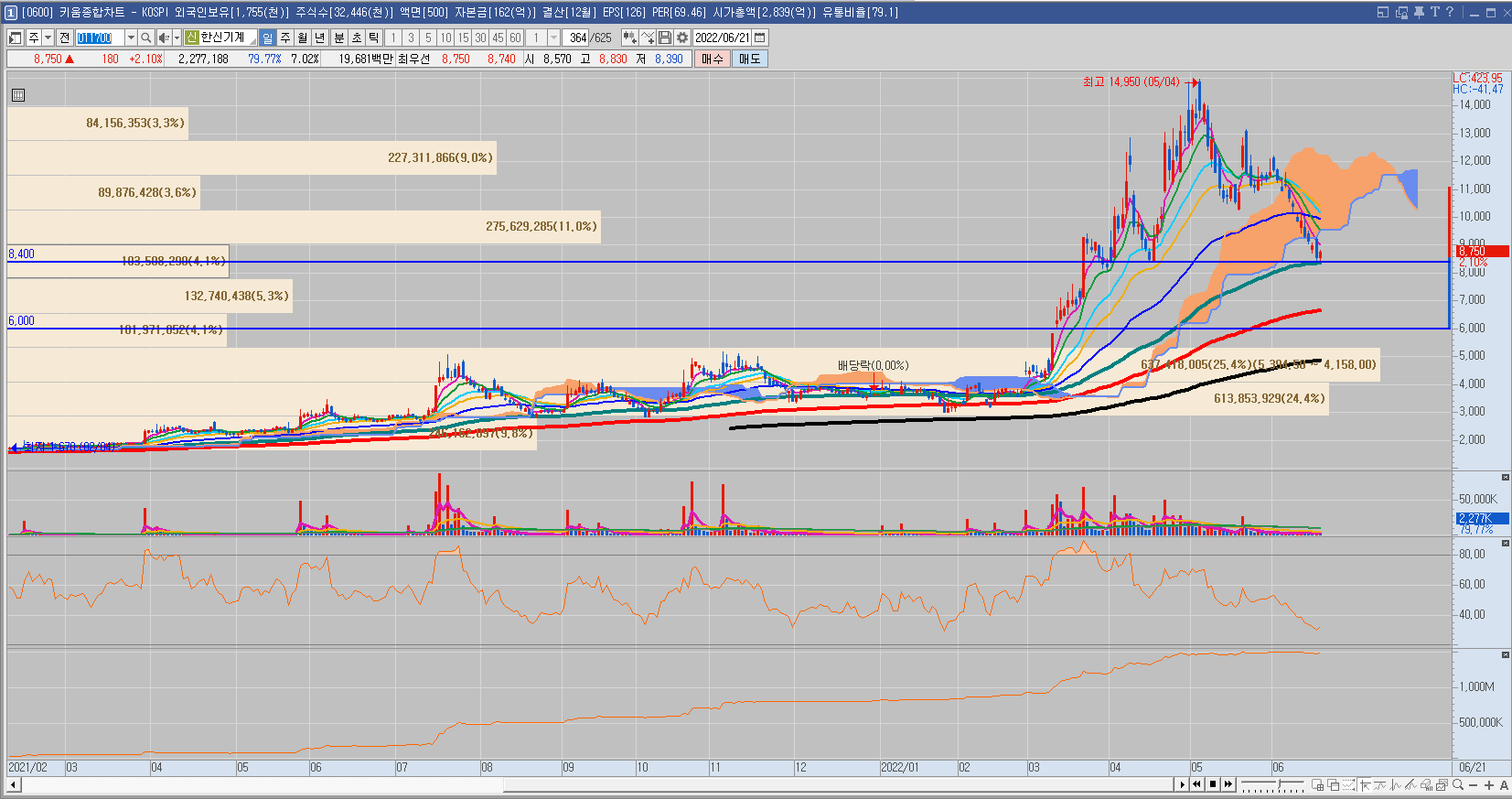Click the eraser tool icon in bottom toolbar
Viewport: 1512px width, 799px height.
click(1426, 784)
